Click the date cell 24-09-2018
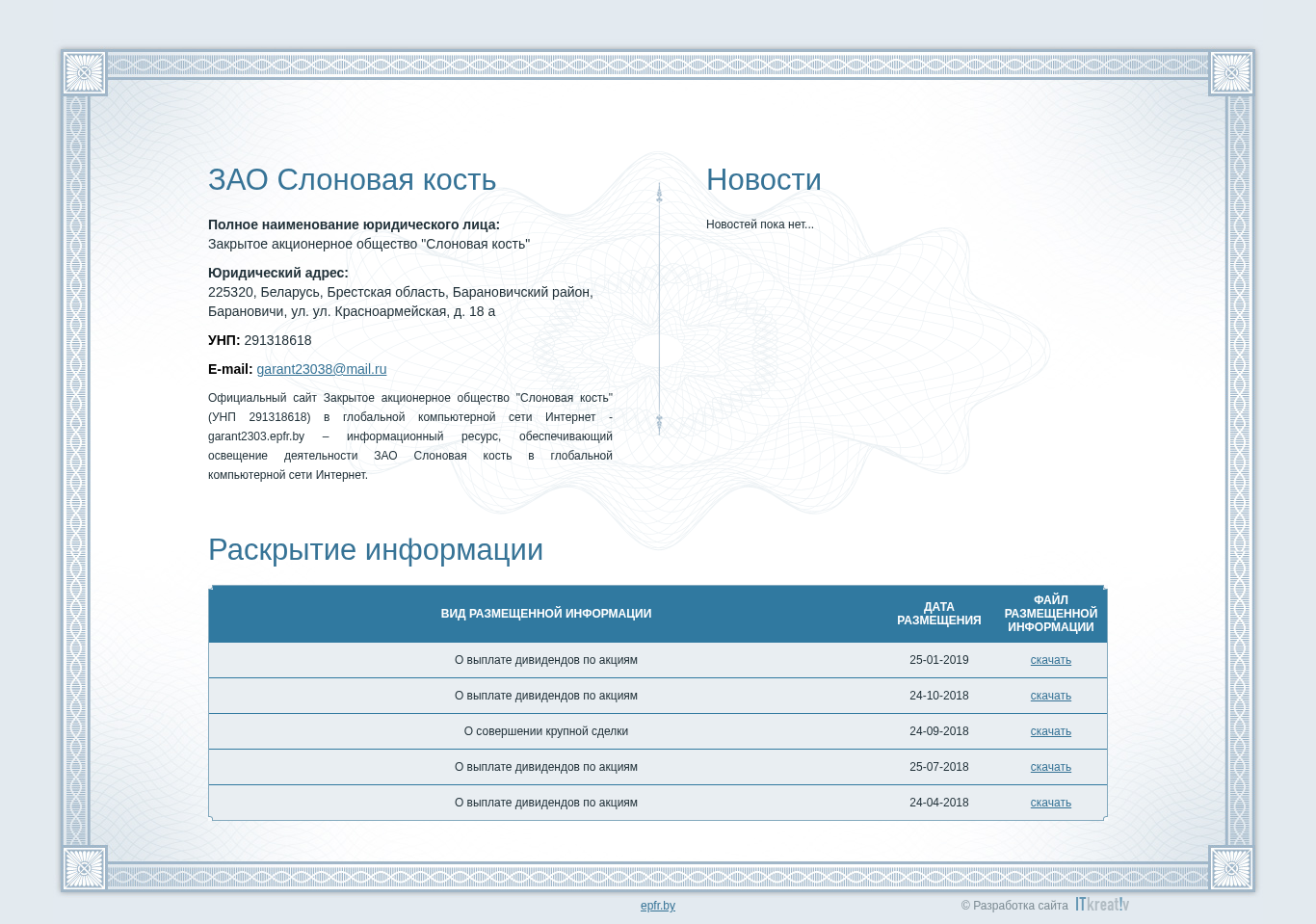Screen dimensions: 1316x924 939,731
